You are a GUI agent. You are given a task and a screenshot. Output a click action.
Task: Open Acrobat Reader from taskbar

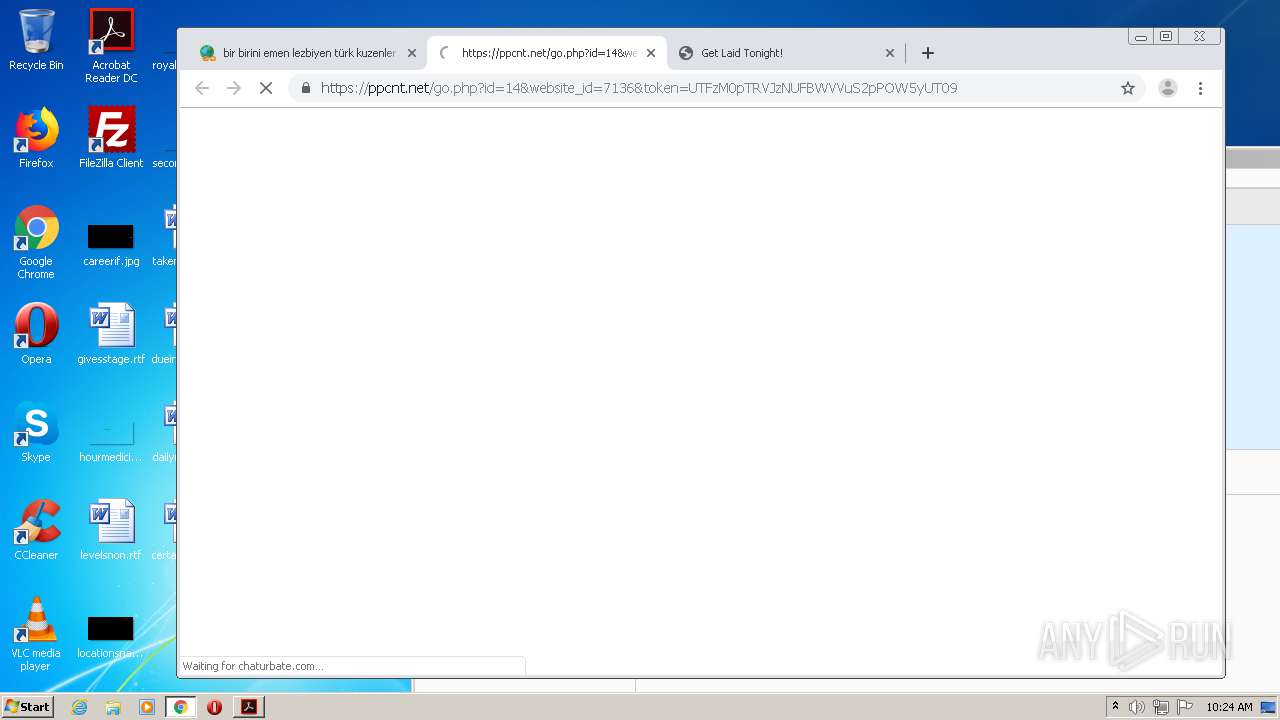tap(249, 707)
